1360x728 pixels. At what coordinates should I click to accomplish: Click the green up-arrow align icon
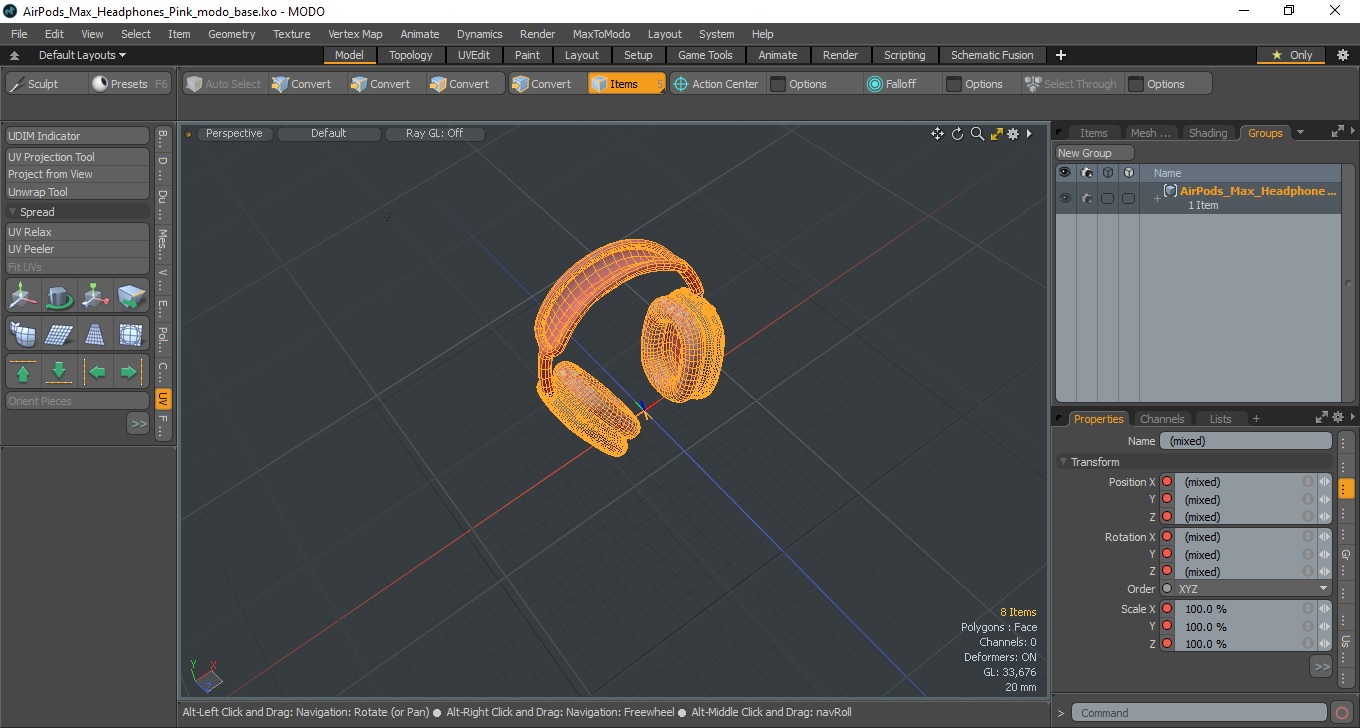point(23,372)
